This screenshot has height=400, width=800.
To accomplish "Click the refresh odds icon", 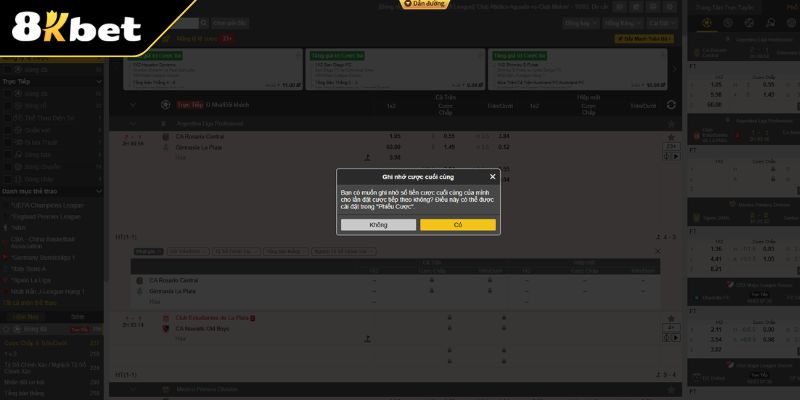I will (671, 104).
